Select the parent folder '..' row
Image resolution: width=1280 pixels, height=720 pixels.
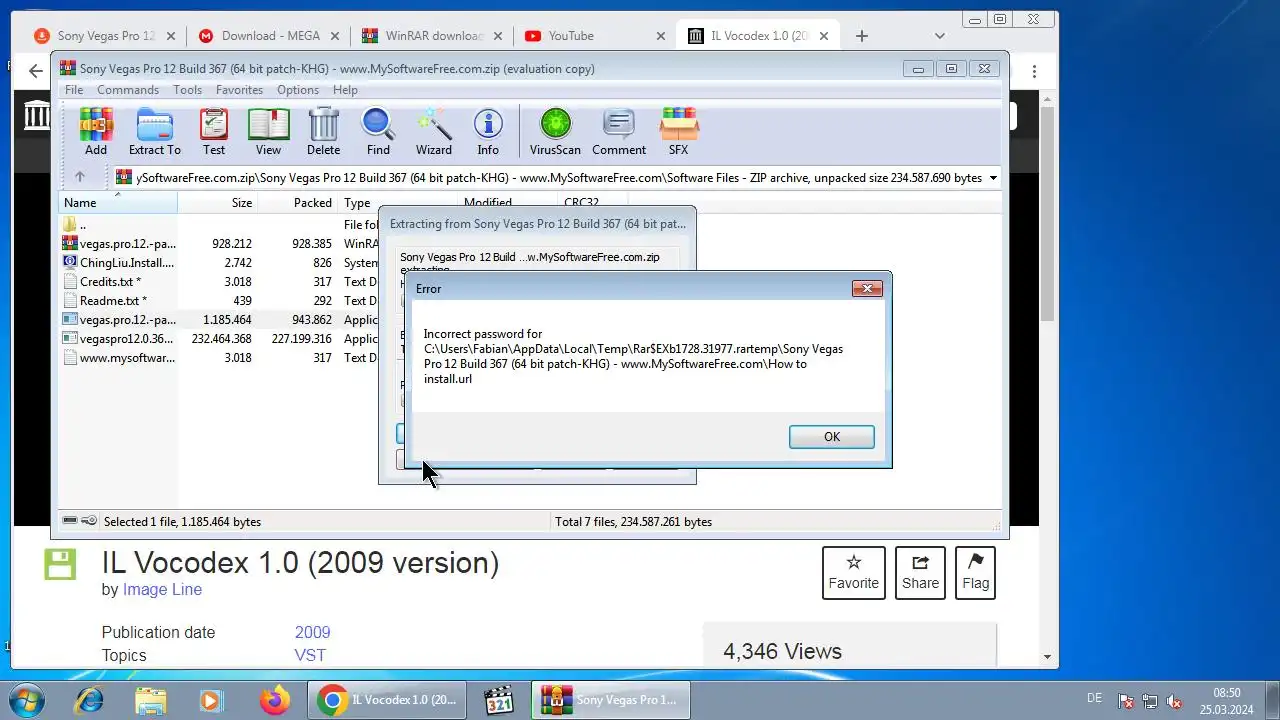(x=220, y=225)
